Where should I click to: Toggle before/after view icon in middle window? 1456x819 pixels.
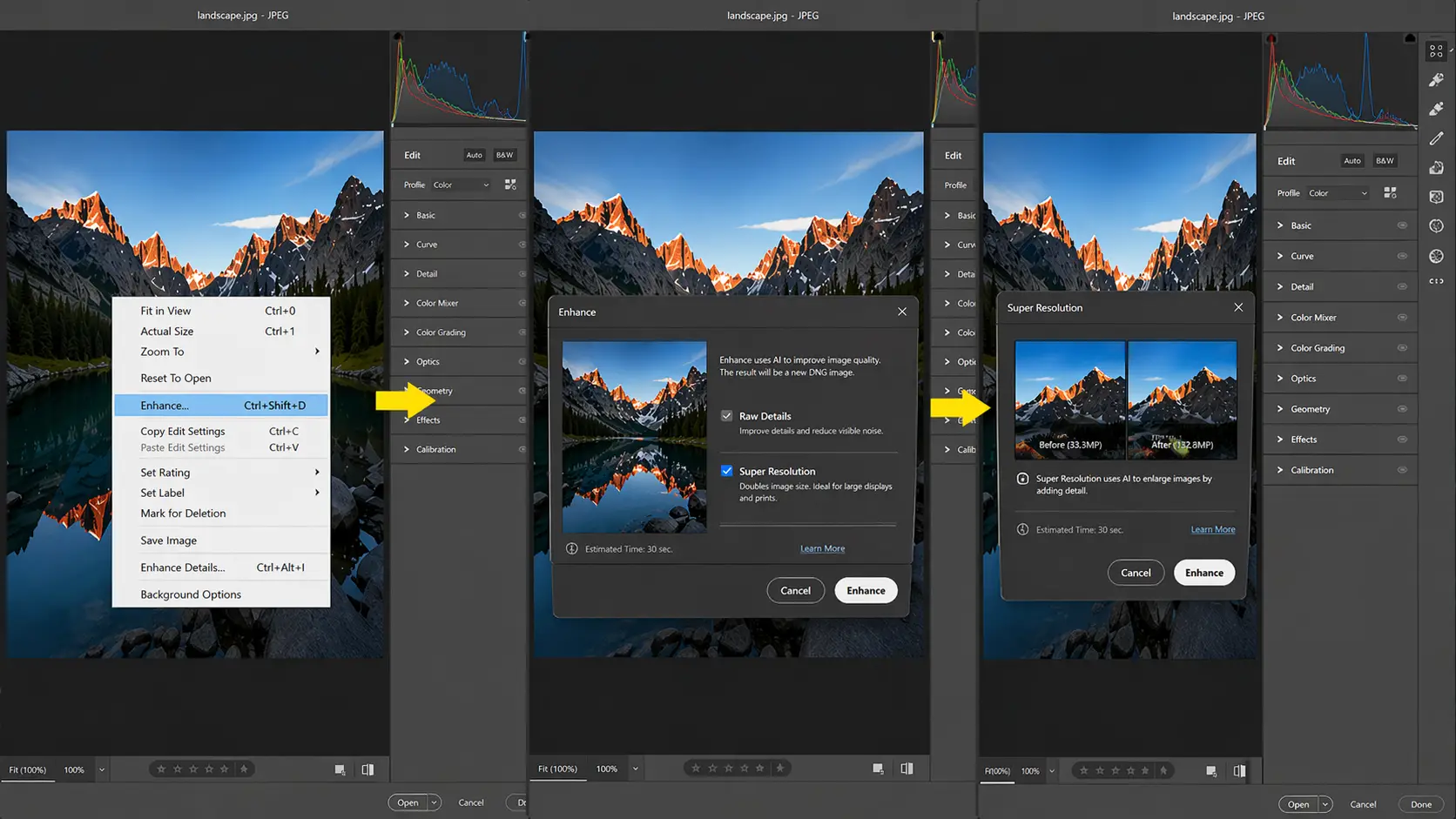(907, 769)
